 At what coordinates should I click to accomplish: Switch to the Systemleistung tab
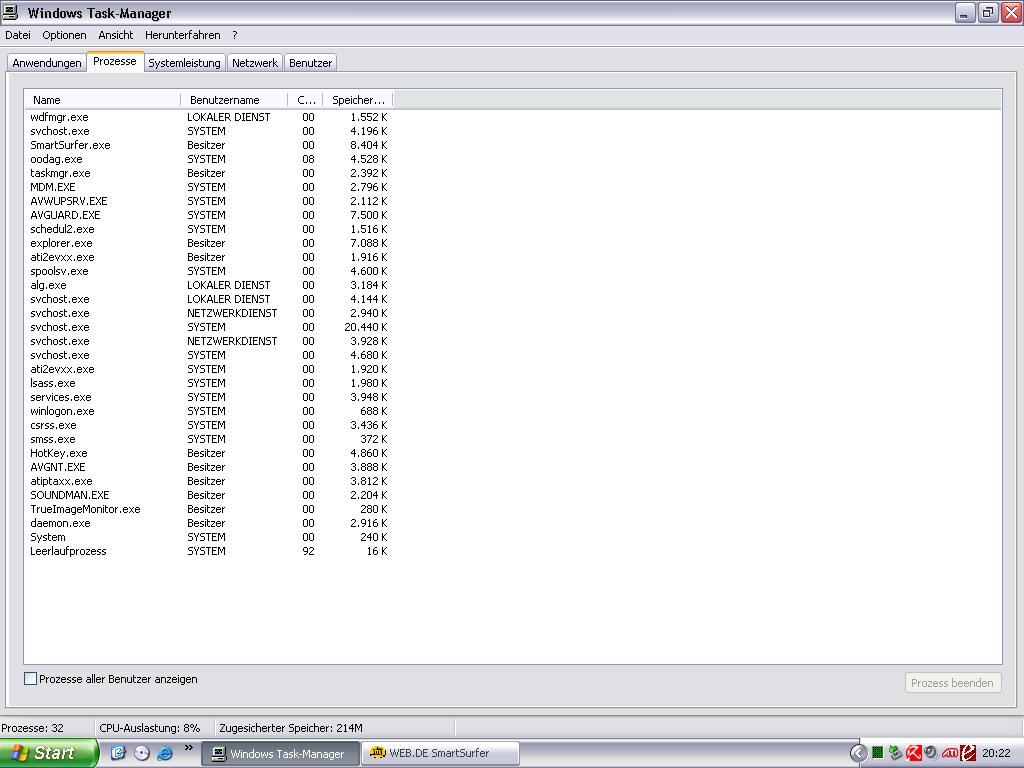pos(184,63)
